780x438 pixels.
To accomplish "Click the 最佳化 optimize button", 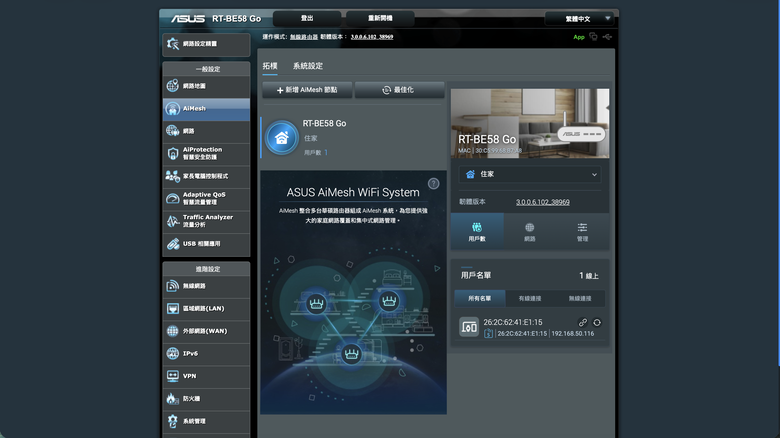I will tap(399, 90).
